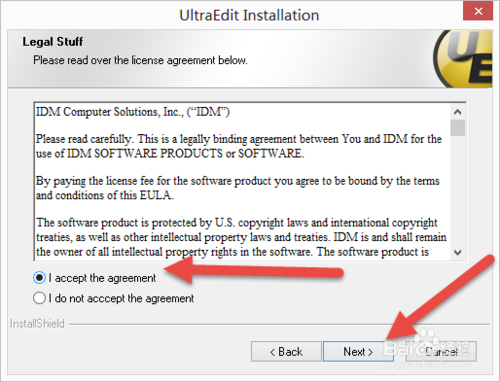Cancel the UltraEdit installation

click(x=441, y=351)
